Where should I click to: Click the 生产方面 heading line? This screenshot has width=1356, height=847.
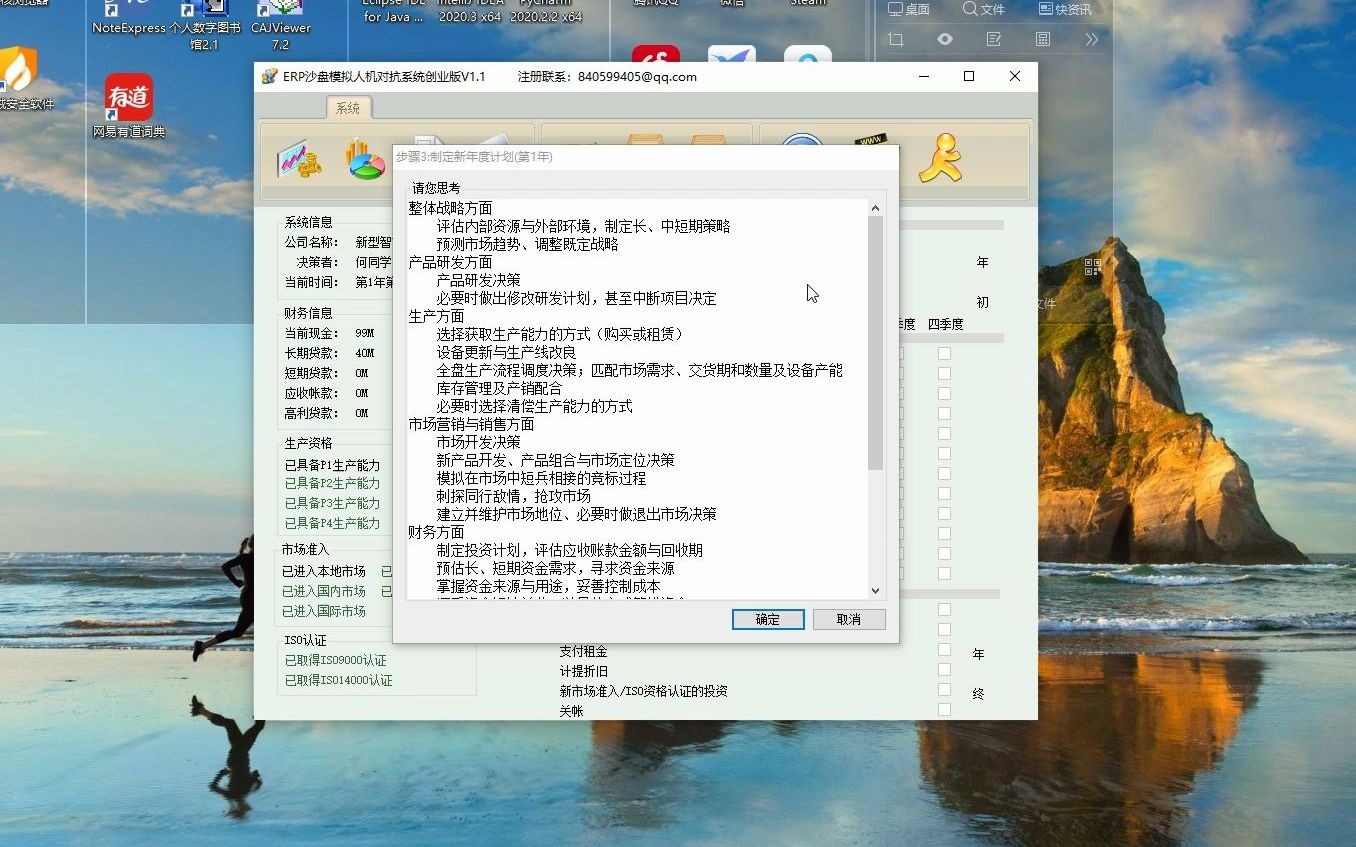(x=436, y=316)
